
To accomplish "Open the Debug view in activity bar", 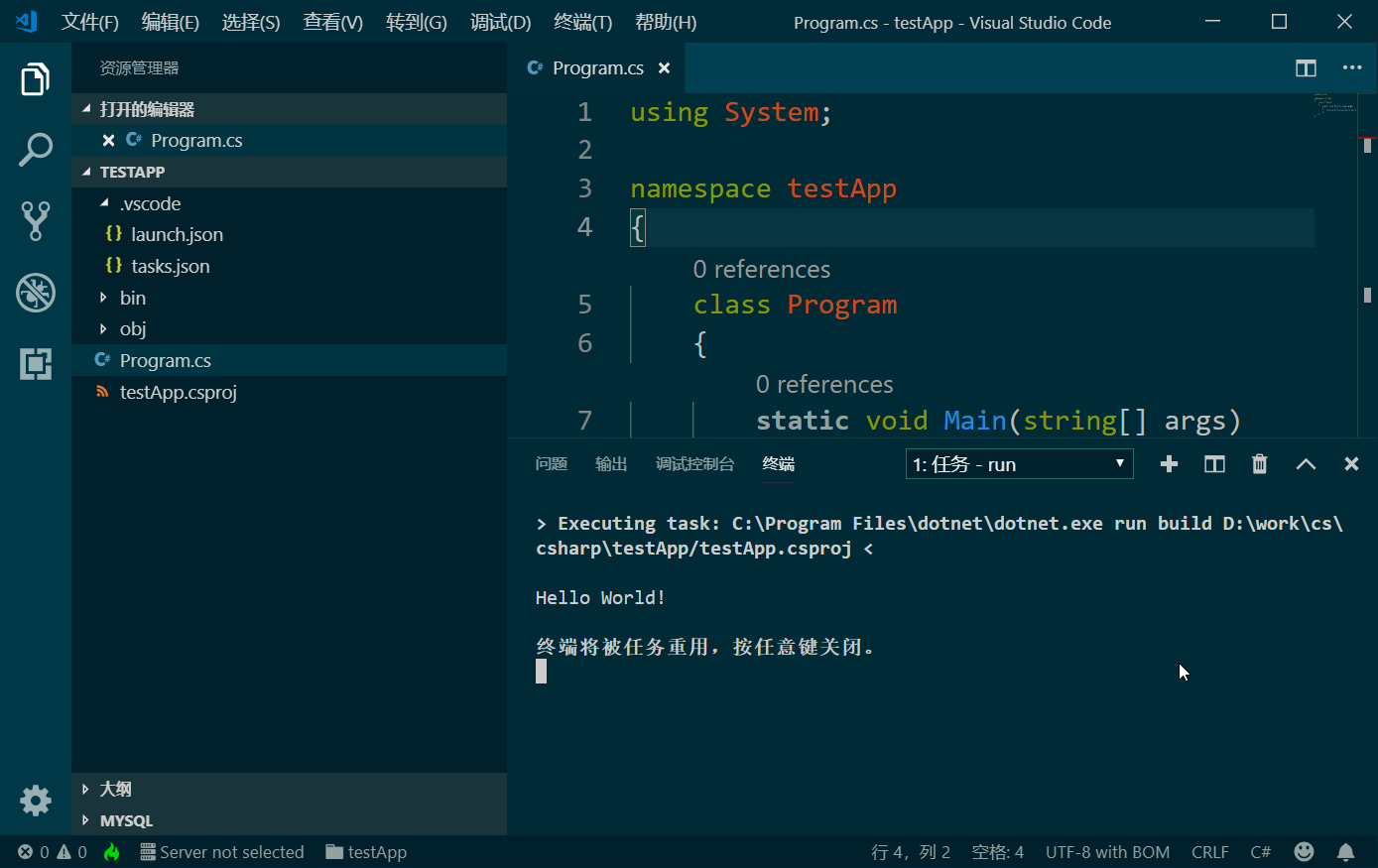I will tap(35, 293).
